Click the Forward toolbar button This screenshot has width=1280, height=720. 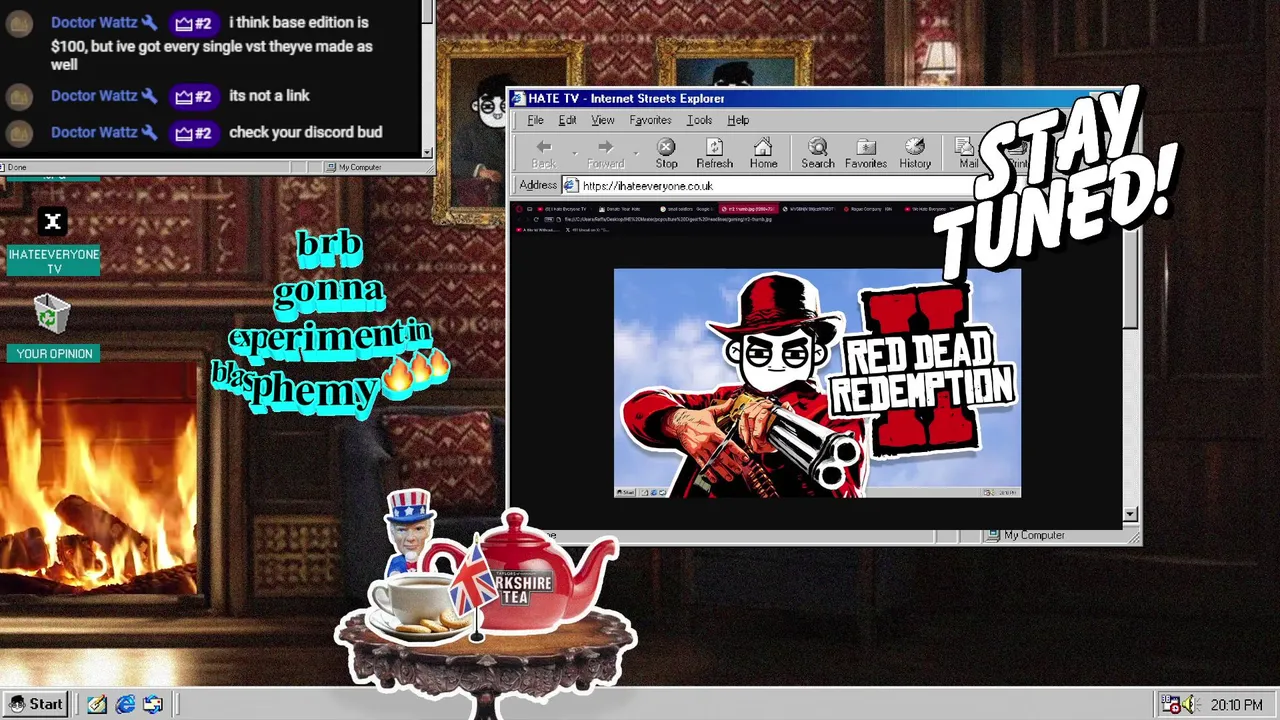[605, 154]
